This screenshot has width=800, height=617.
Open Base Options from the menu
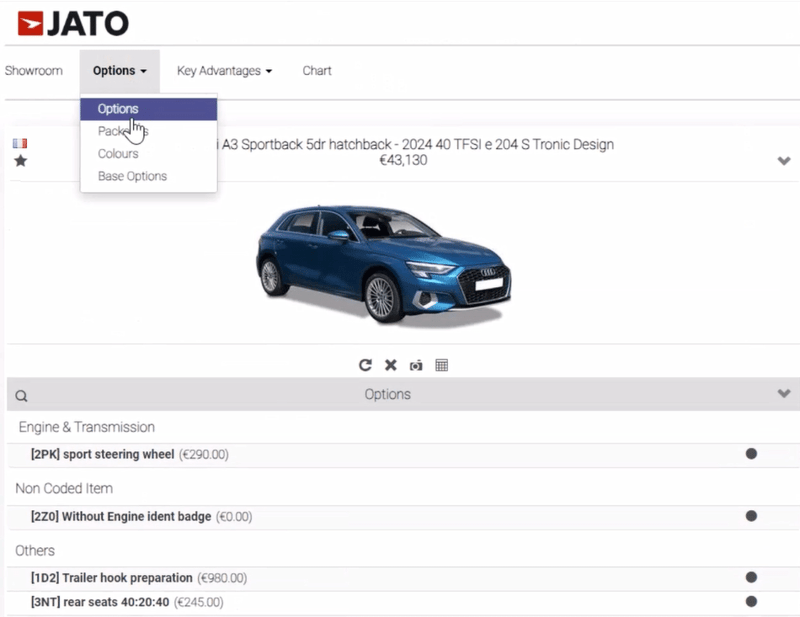pos(131,176)
